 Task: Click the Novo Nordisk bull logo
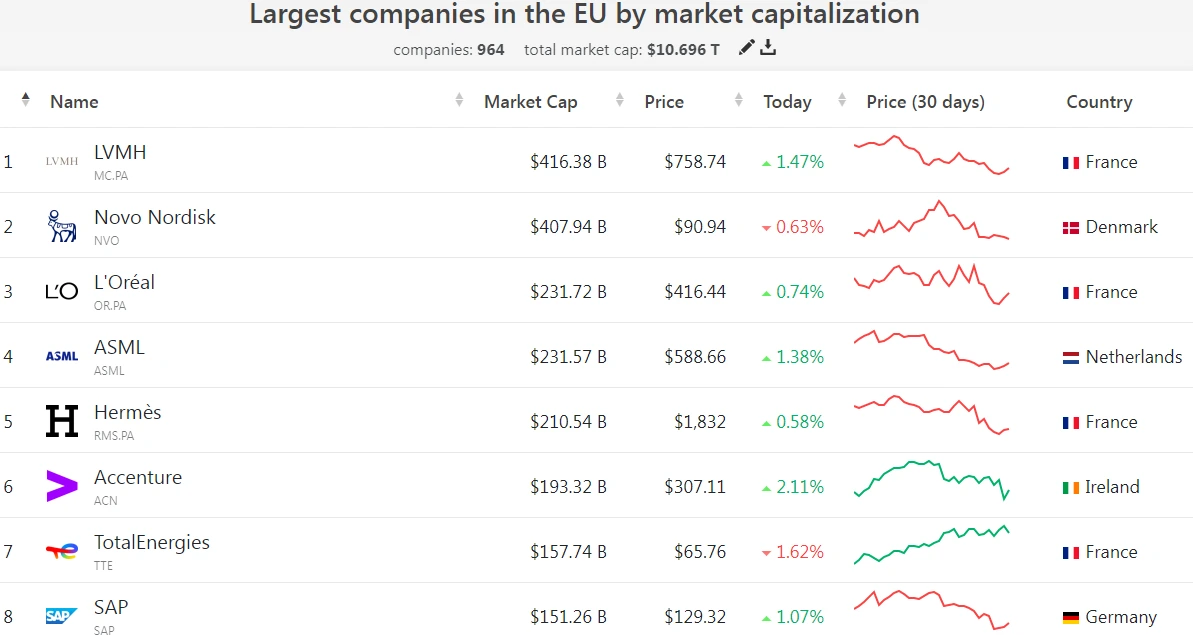[x=62, y=225]
